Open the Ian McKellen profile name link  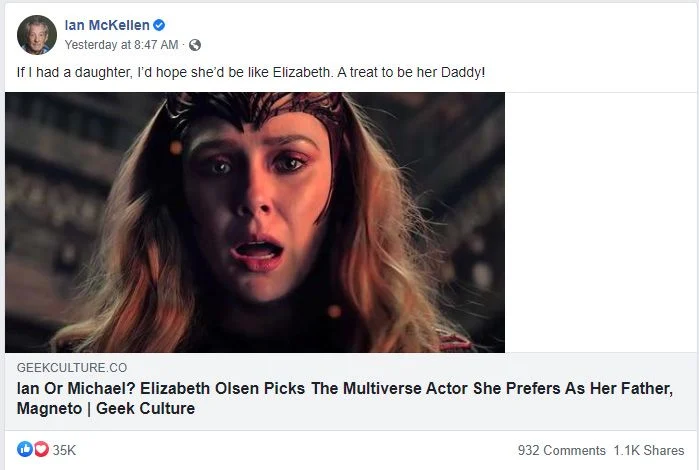point(106,26)
